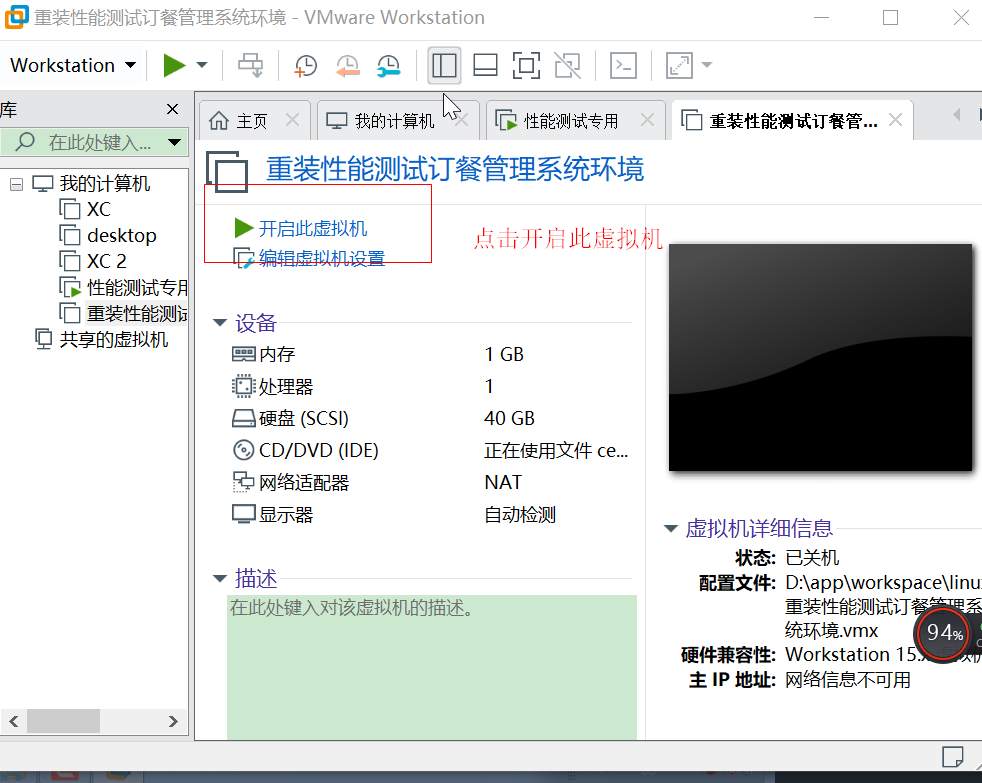Collapse the 虚拟机详细信息 section
The image size is (982, 783).
(x=671, y=529)
